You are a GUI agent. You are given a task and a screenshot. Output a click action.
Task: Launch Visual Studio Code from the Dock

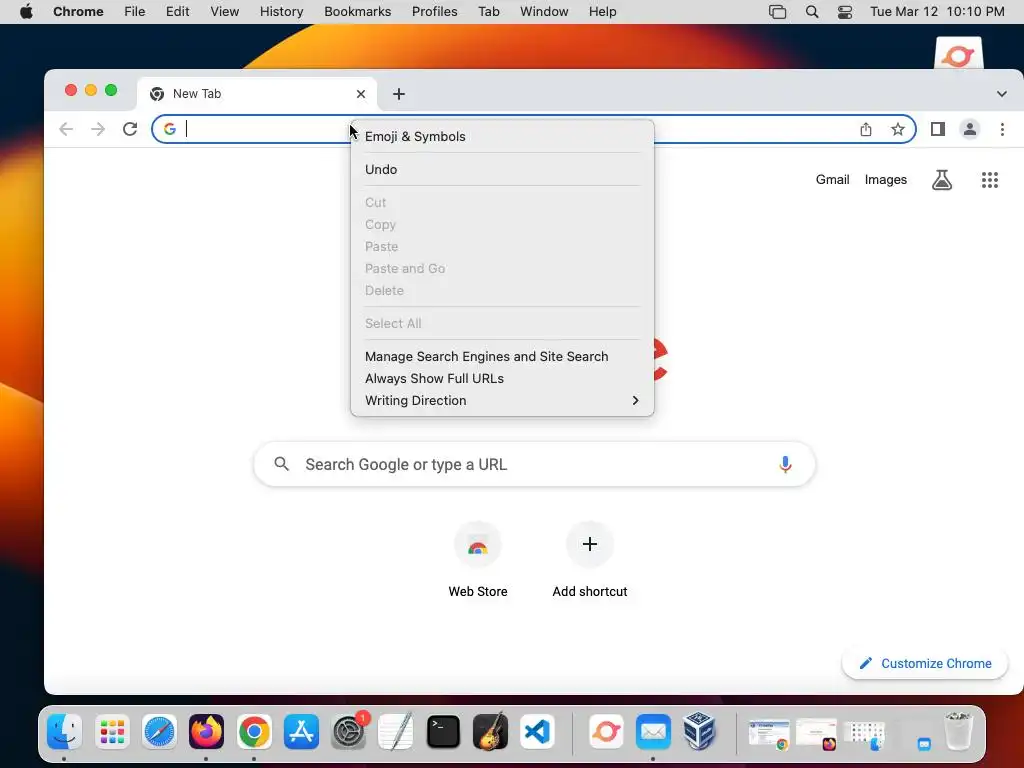click(x=537, y=731)
